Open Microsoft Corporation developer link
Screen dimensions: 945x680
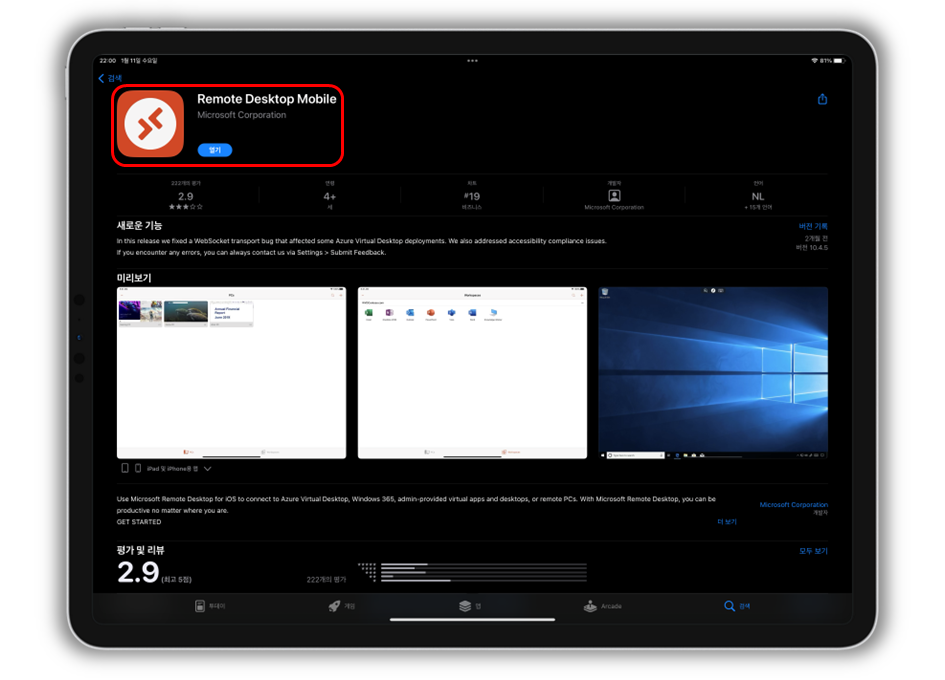click(794, 505)
